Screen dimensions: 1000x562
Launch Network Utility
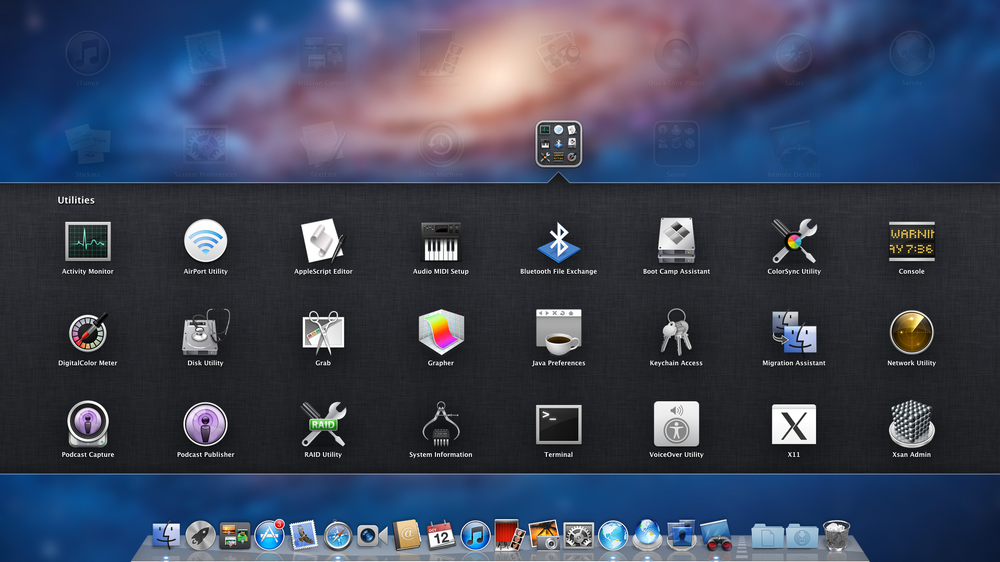pyautogui.click(x=911, y=332)
